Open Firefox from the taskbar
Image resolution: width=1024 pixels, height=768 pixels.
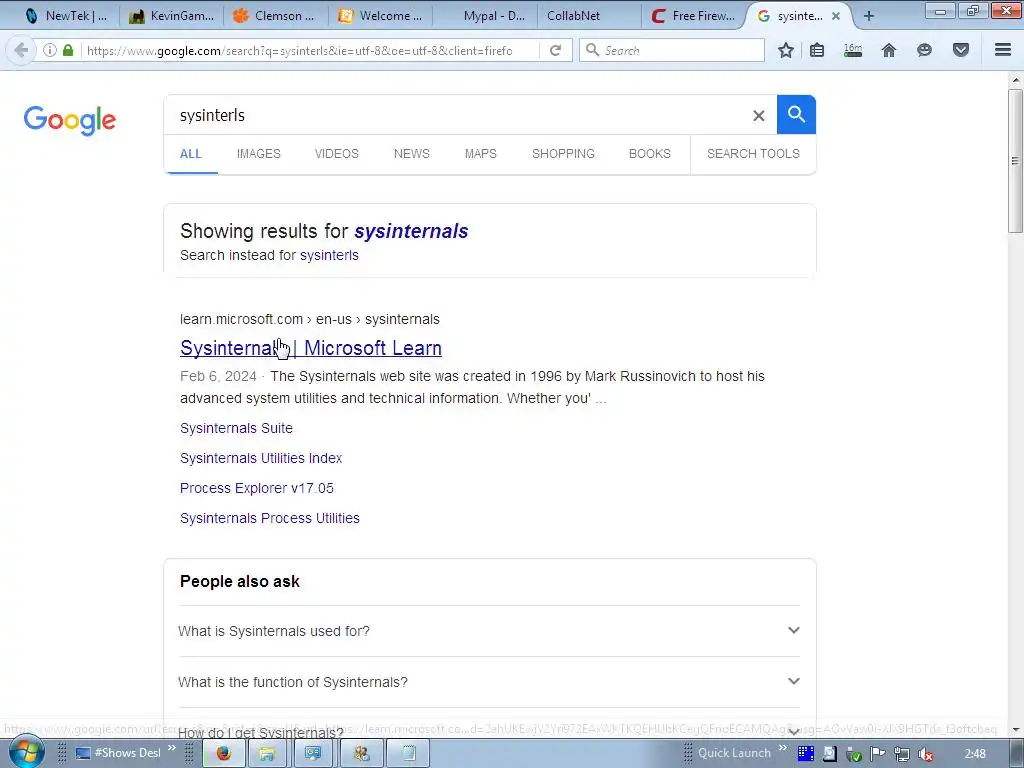223,753
